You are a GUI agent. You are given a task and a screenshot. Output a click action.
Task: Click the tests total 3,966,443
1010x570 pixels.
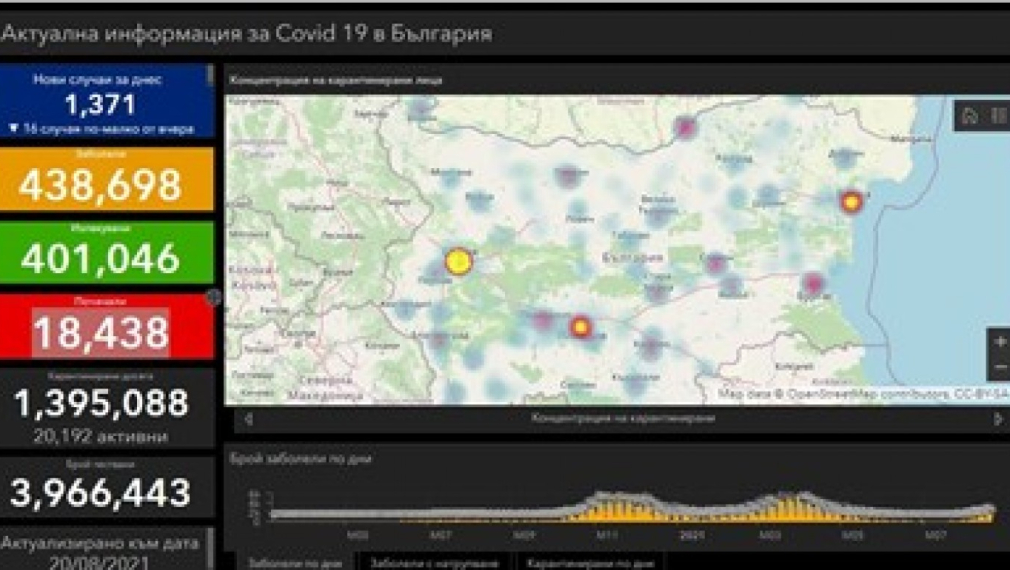101,493
